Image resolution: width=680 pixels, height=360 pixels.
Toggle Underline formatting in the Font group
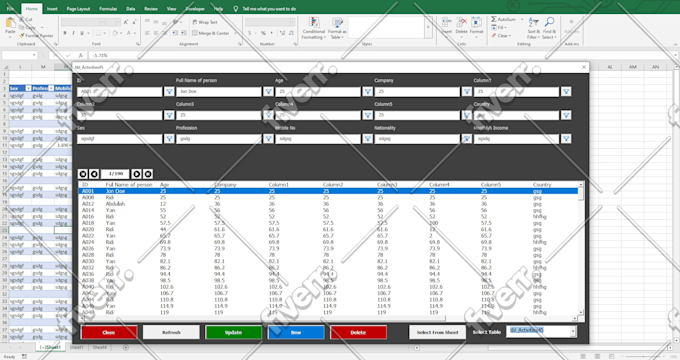click(x=82, y=33)
